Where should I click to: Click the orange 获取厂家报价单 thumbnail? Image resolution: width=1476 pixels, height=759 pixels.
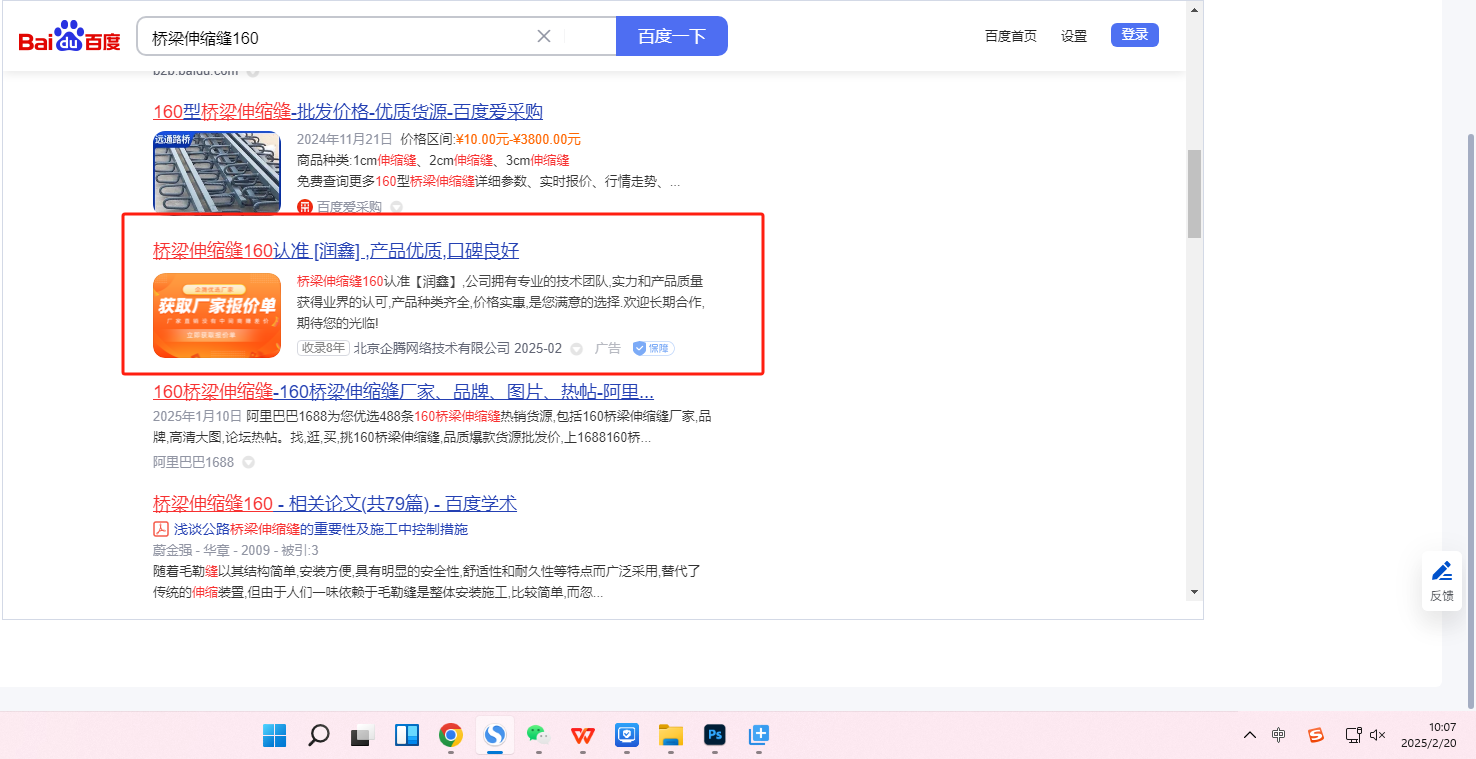pos(217,315)
